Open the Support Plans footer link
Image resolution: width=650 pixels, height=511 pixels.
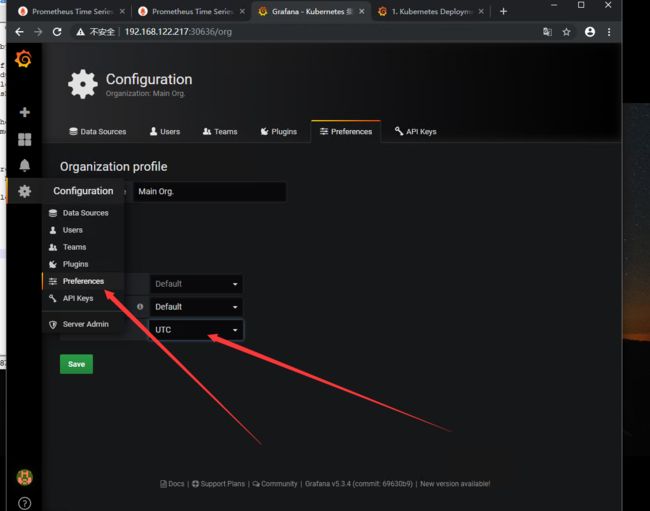(218, 484)
